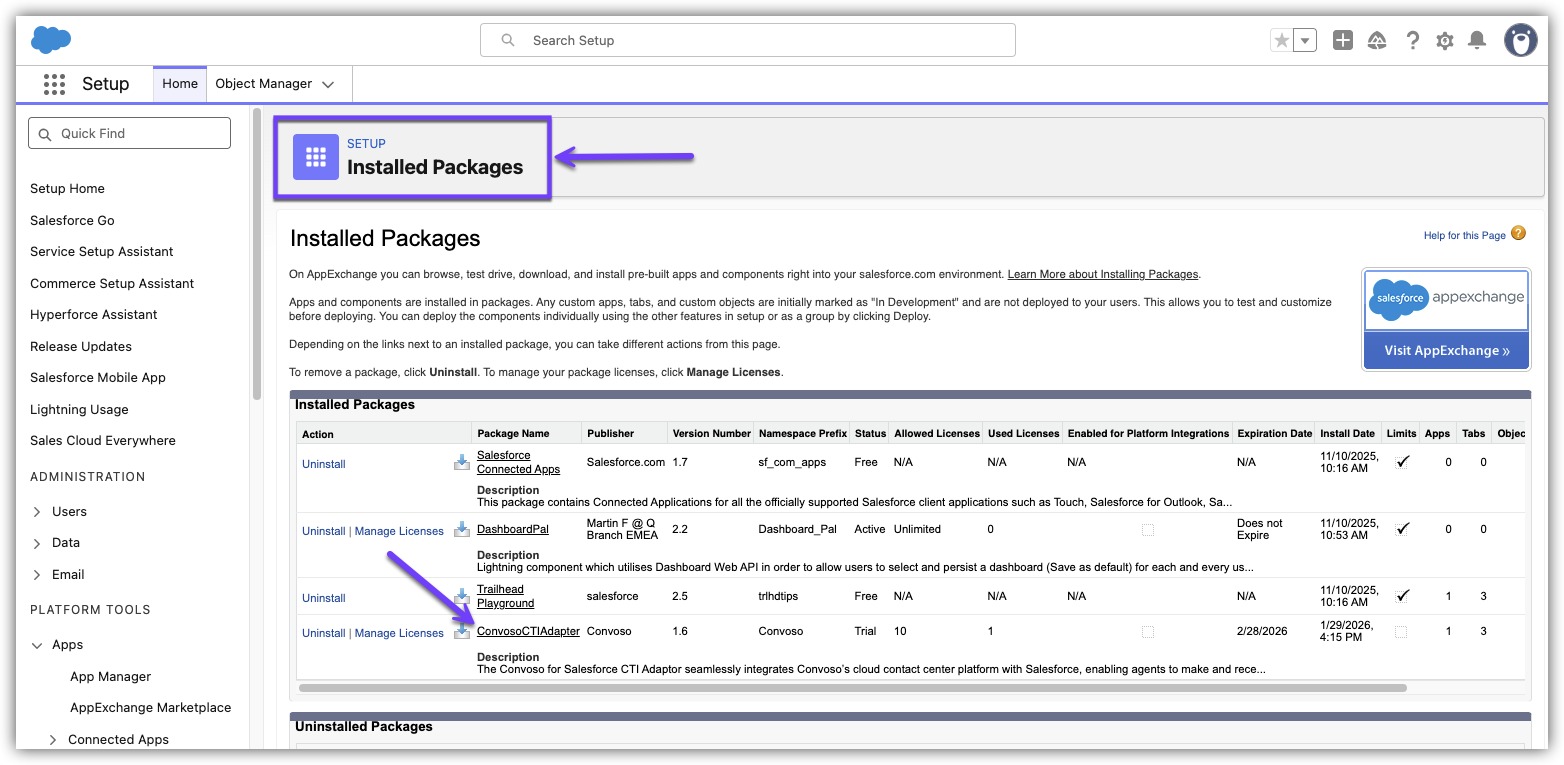
Task: Open the Notifications bell icon
Action: (1476, 40)
